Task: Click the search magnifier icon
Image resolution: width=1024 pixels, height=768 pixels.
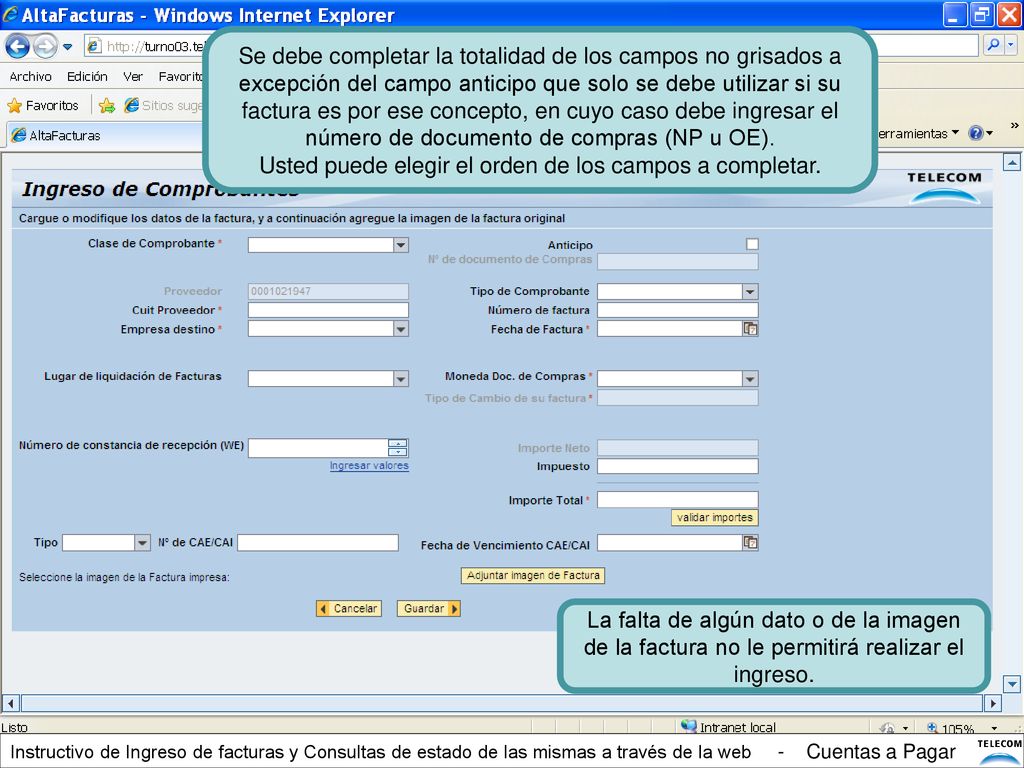Action: coord(993,45)
